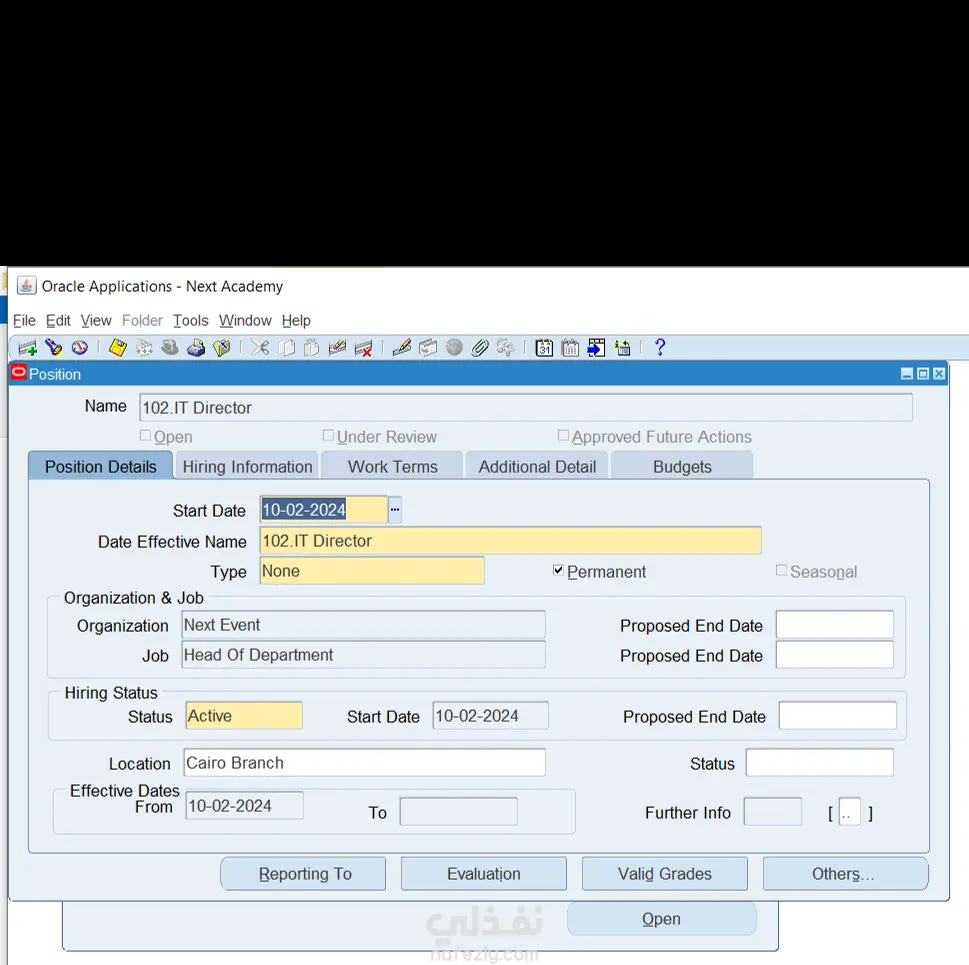
Task: Toggle the Approved Future Actions checkbox
Action: point(563,436)
